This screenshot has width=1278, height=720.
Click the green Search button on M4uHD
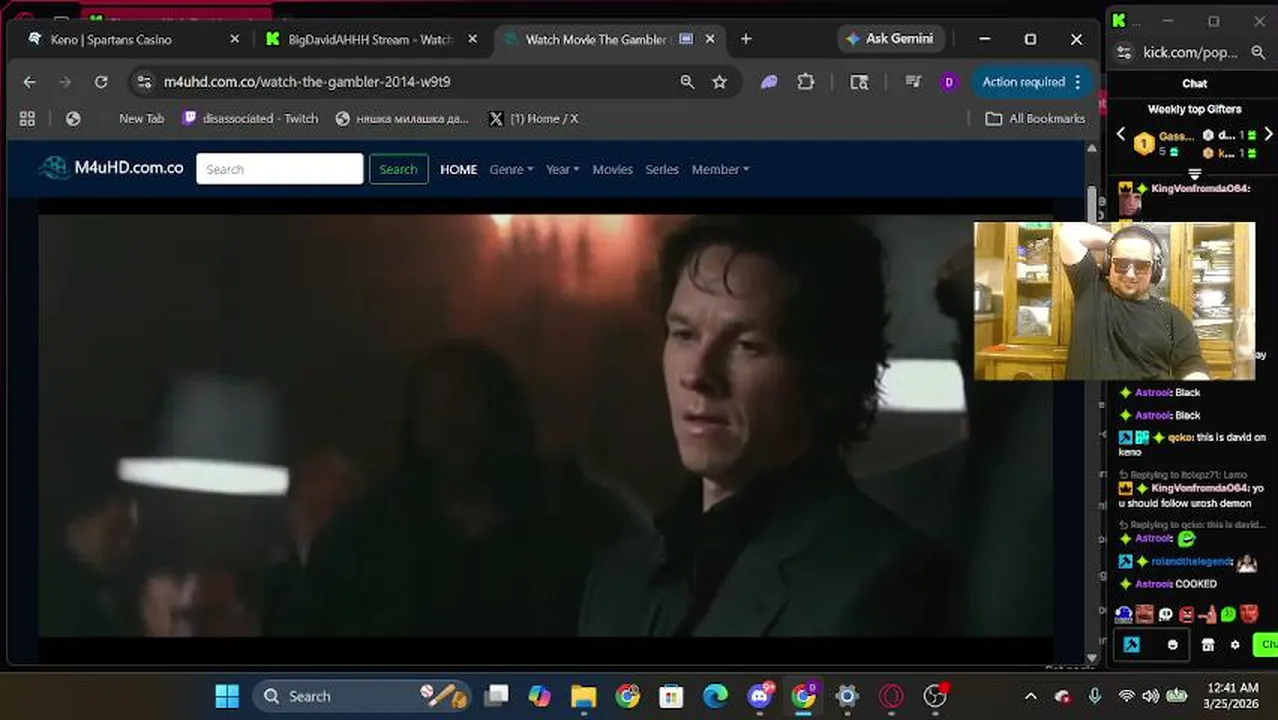click(398, 169)
